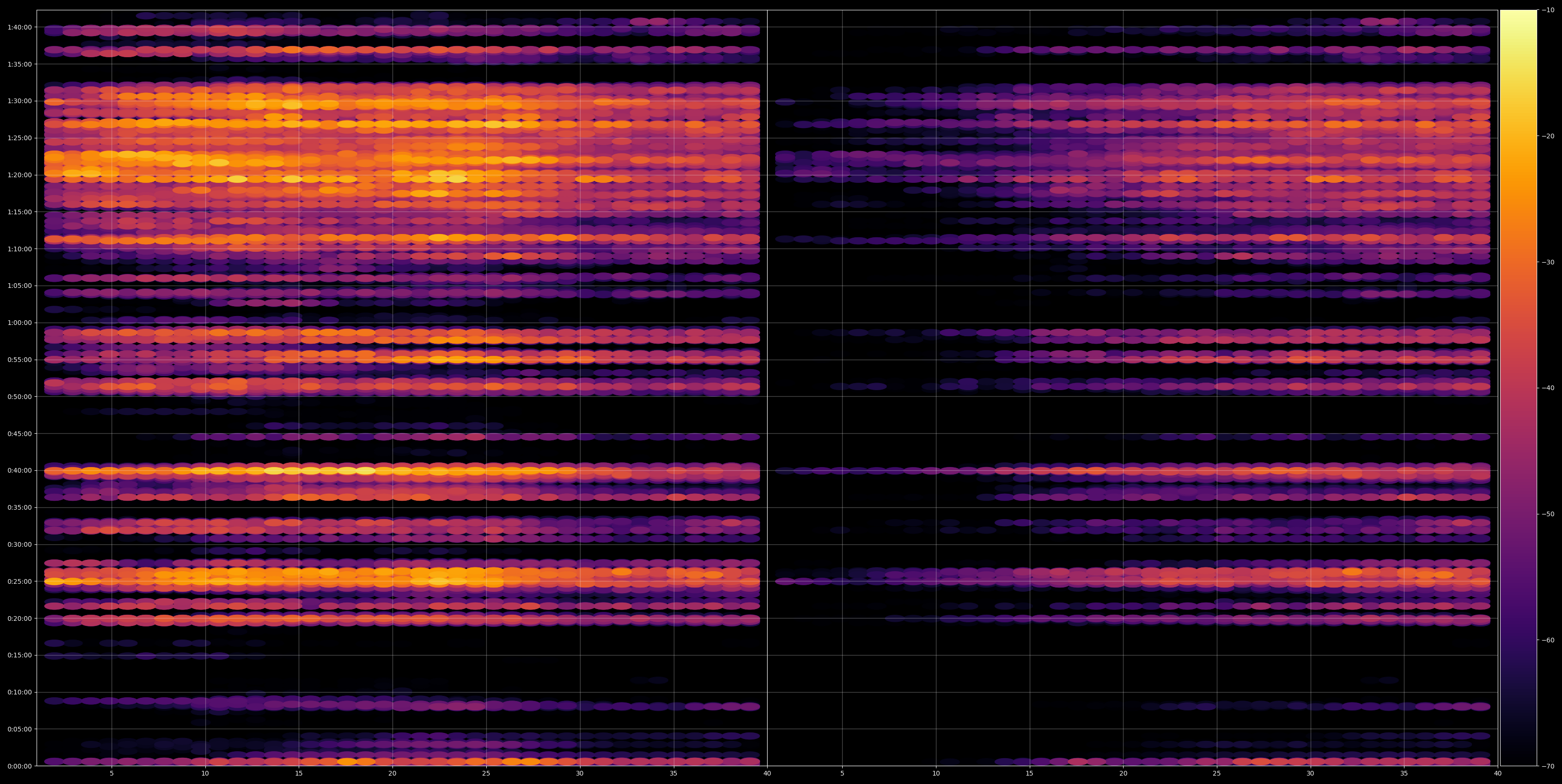Image resolution: width=1562 pixels, height=784 pixels.
Task: Select the 1:00:00 y-axis tick label
Action: pyautogui.click(x=19, y=323)
